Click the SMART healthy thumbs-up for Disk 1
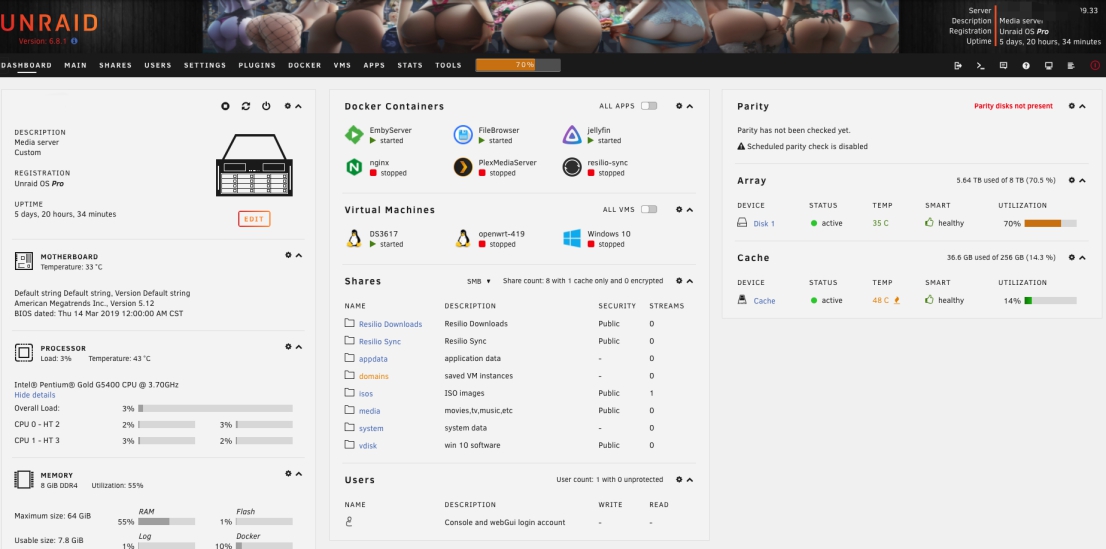The width and height of the screenshot is (1106, 549). [929, 222]
